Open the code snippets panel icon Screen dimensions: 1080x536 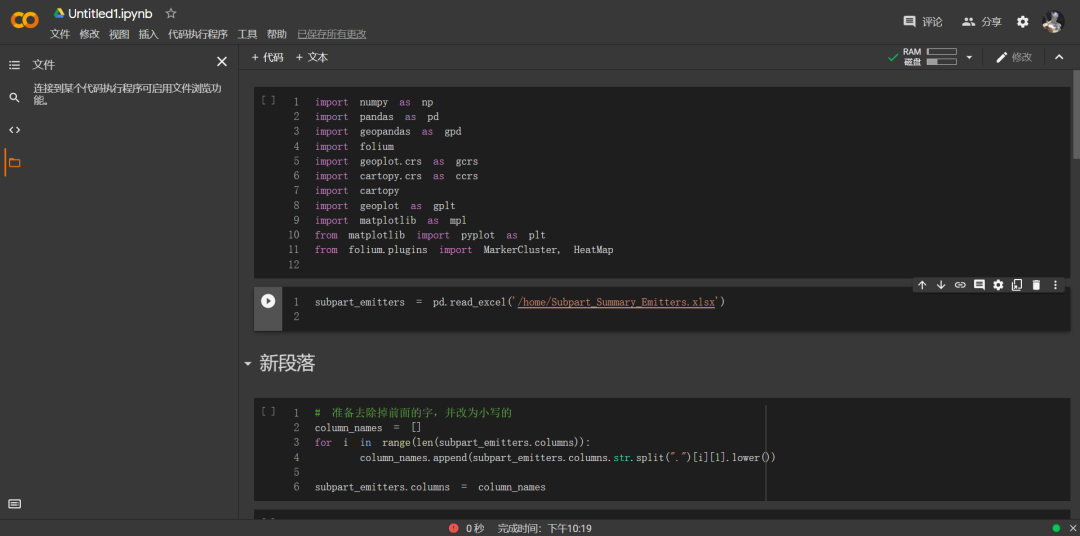coord(14,130)
